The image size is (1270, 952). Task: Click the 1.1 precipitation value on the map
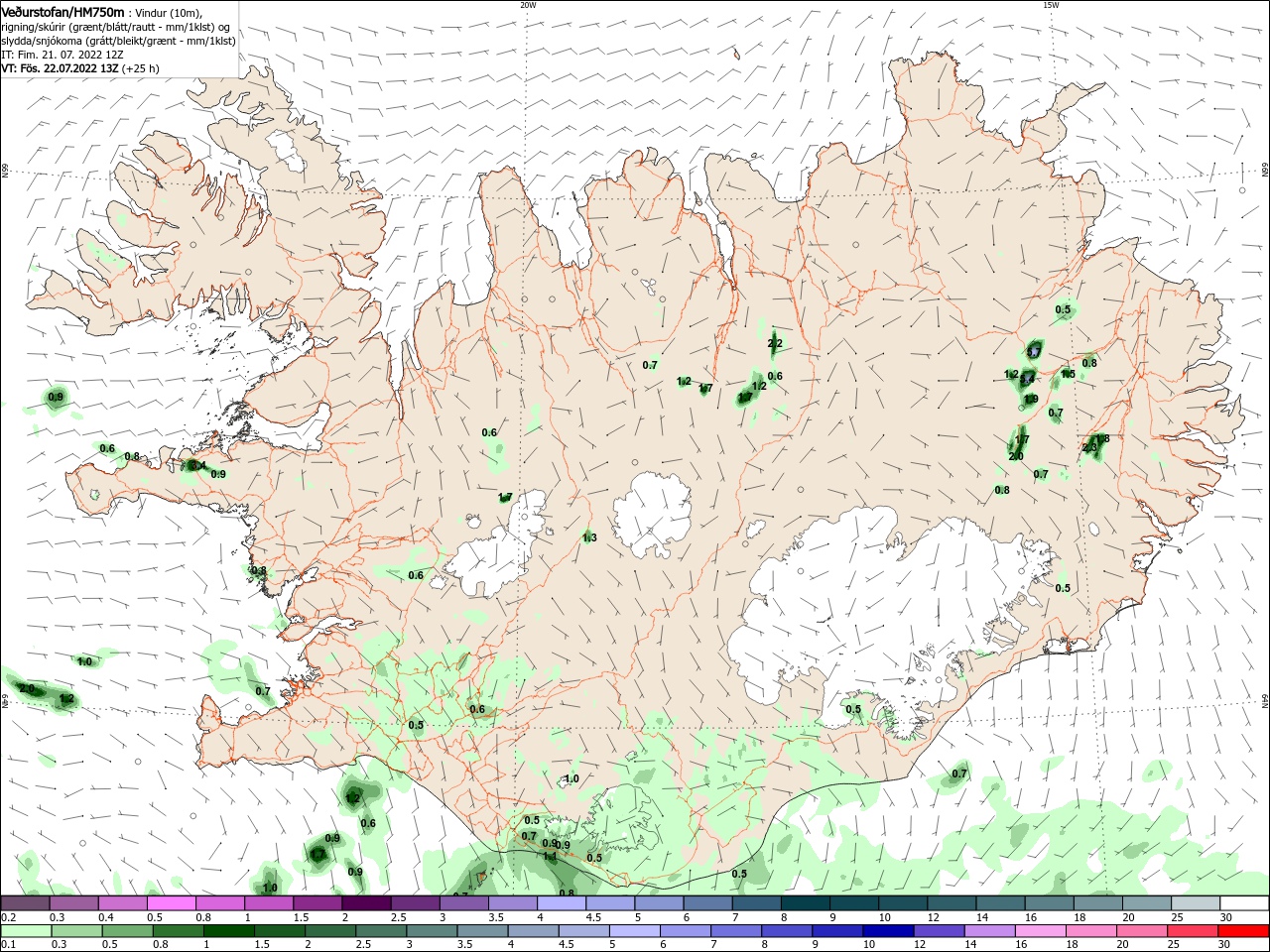click(550, 855)
